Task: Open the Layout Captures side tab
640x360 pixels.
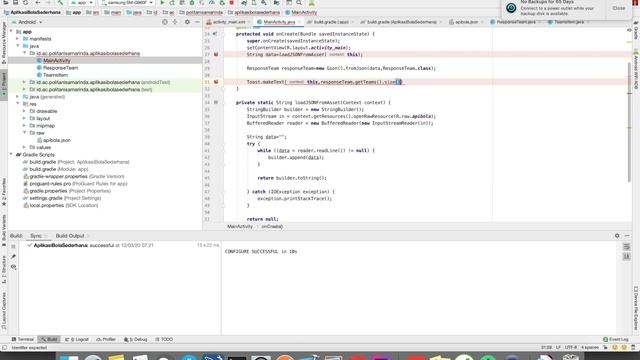Action: 4,310
